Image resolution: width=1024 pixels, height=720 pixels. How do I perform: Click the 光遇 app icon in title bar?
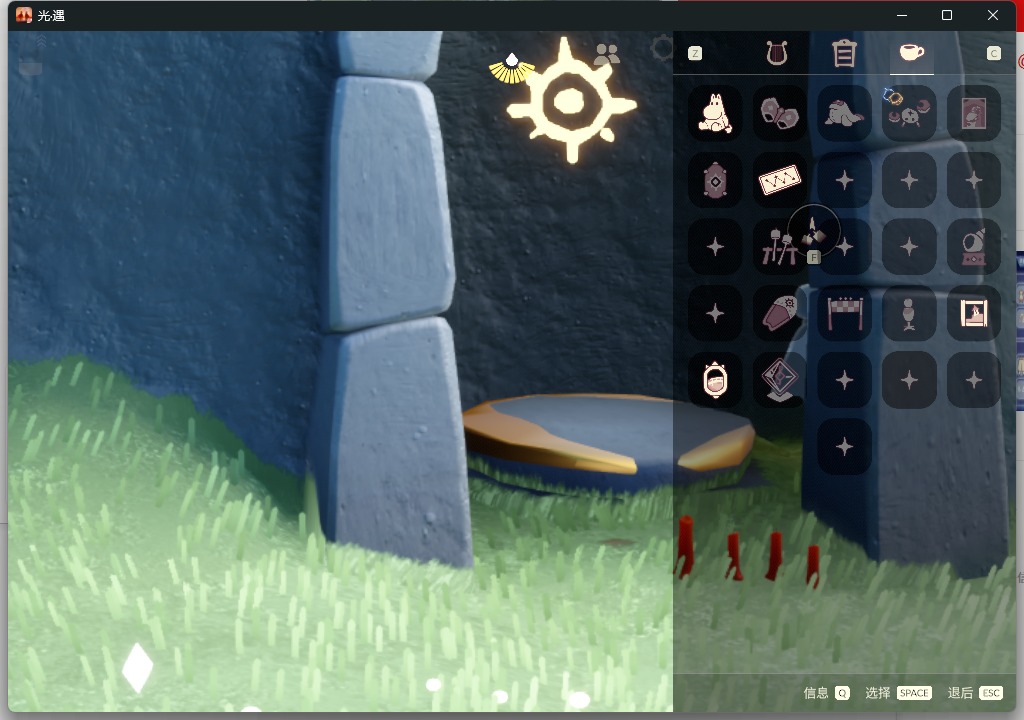[x=24, y=15]
